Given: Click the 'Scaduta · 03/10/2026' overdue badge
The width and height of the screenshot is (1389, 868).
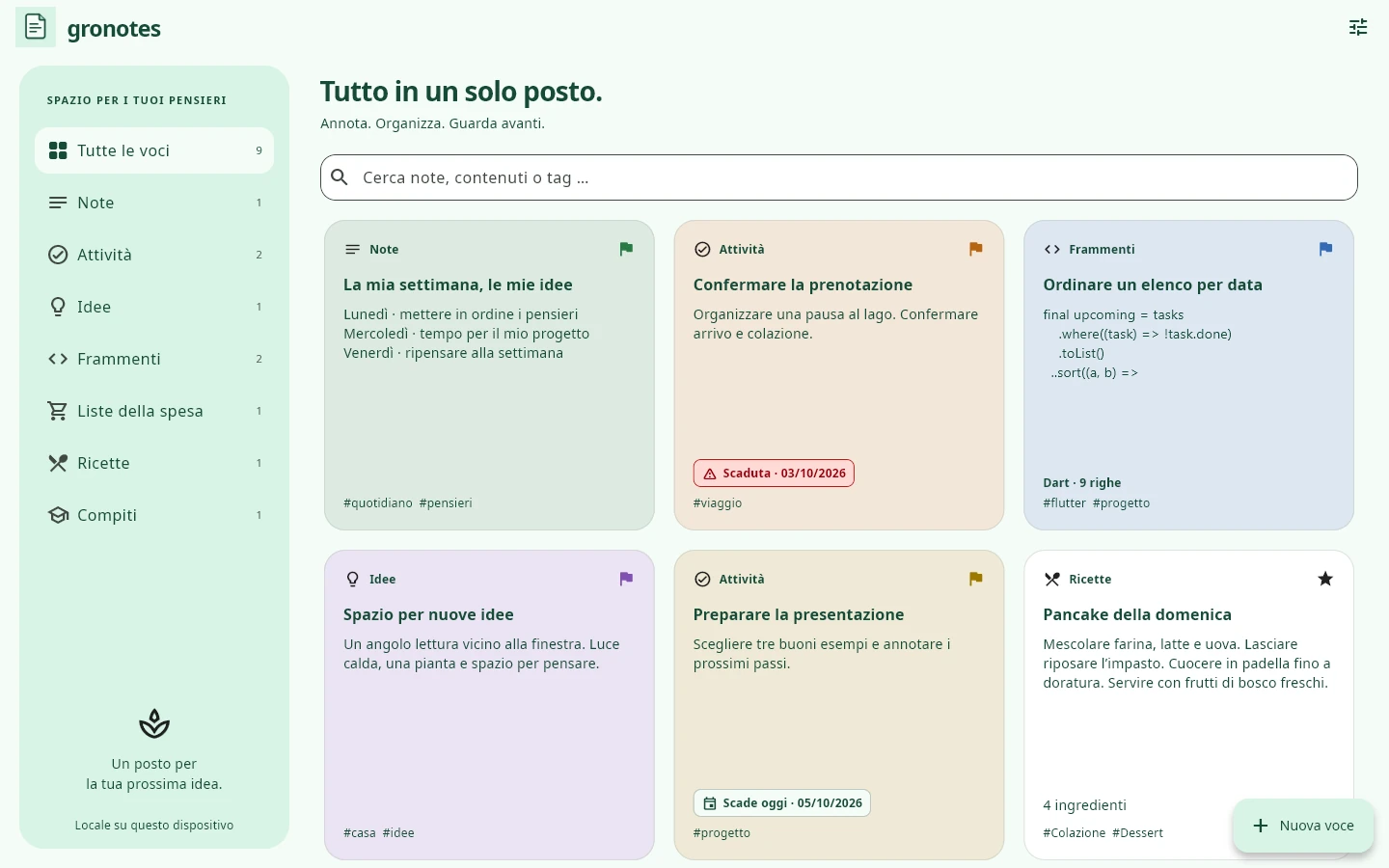Looking at the screenshot, I should click(774, 474).
